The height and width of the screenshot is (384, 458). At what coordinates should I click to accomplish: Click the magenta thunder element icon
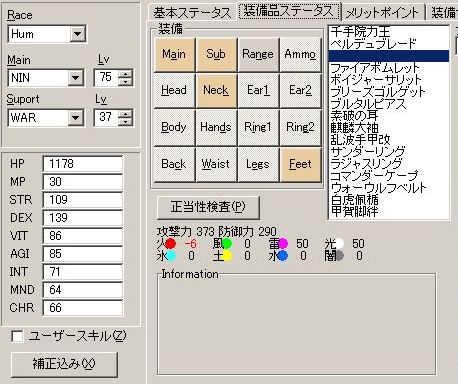(283, 244)
